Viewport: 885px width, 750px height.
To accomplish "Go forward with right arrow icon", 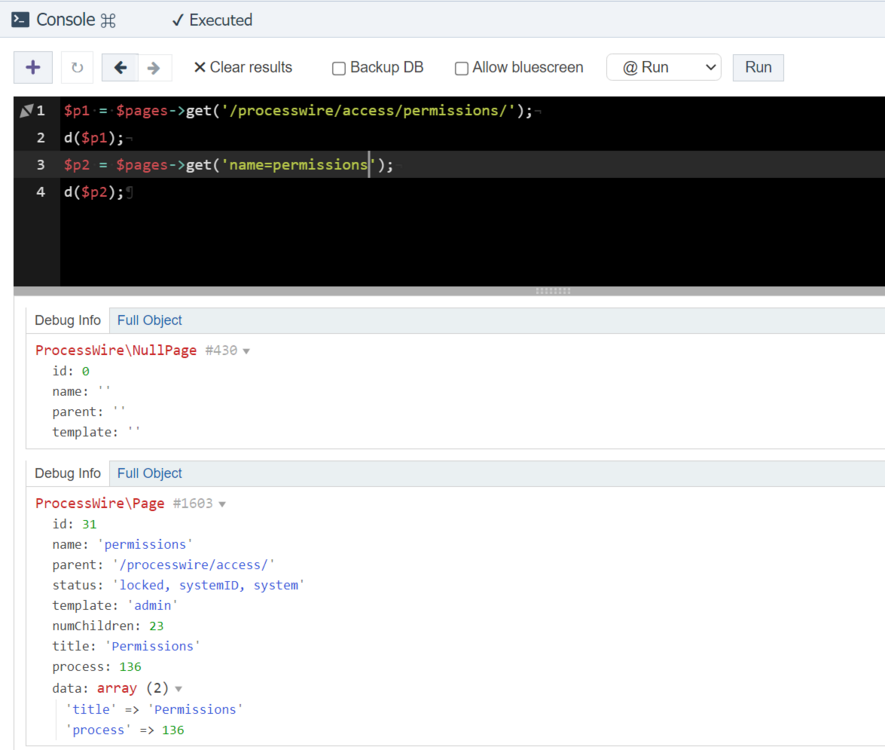I will [x=154, y=68].
